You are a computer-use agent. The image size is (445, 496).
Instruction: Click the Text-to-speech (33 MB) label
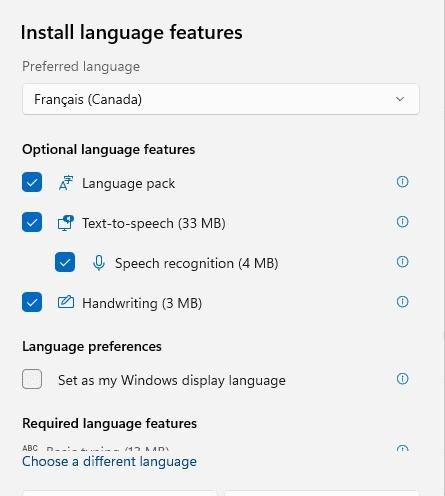pos(154,223)
